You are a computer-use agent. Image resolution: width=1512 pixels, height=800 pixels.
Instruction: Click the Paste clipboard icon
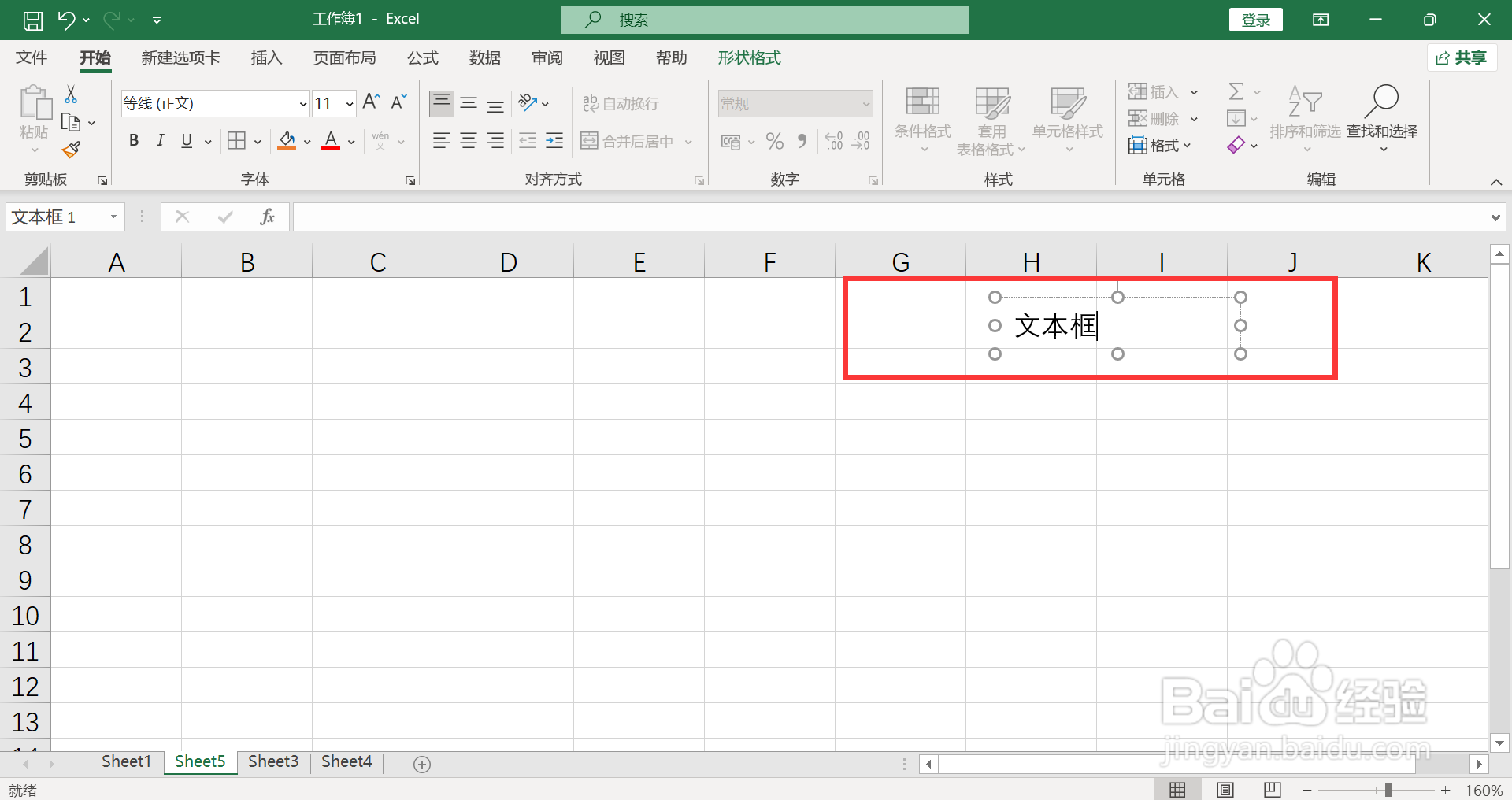pyautogui.click(x=35, y=104)
